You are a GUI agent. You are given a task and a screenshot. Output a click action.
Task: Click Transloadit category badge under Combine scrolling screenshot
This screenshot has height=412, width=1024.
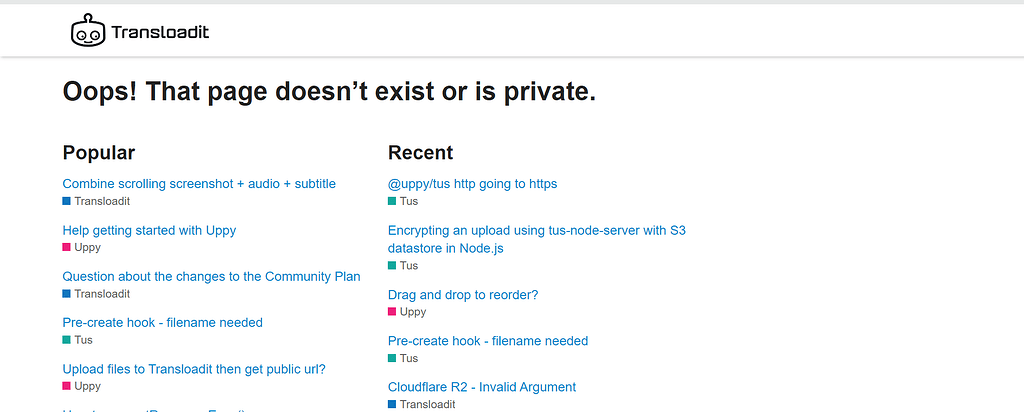(x=96, y=201)
